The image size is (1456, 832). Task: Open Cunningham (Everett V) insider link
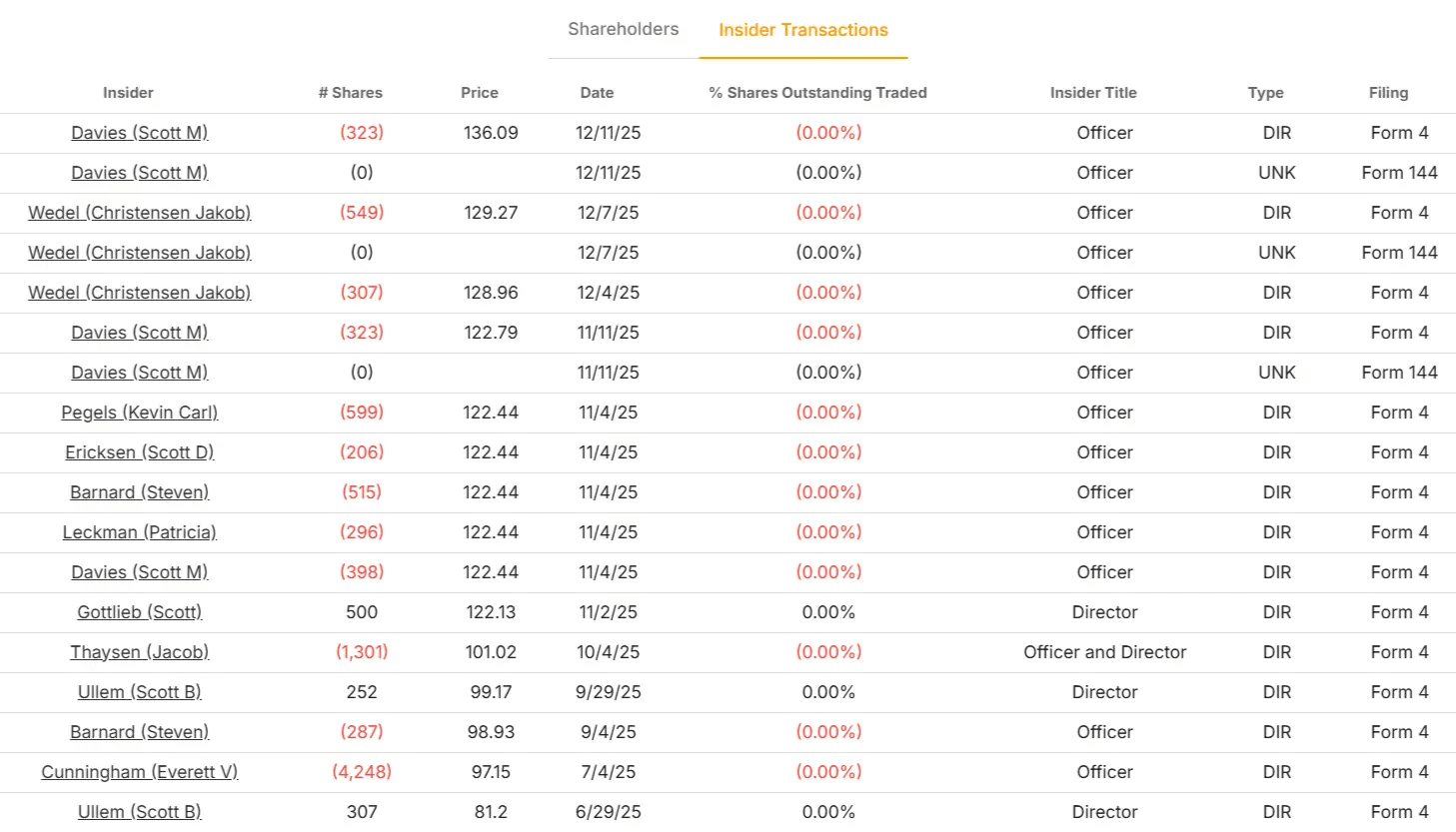coord(140,772)
